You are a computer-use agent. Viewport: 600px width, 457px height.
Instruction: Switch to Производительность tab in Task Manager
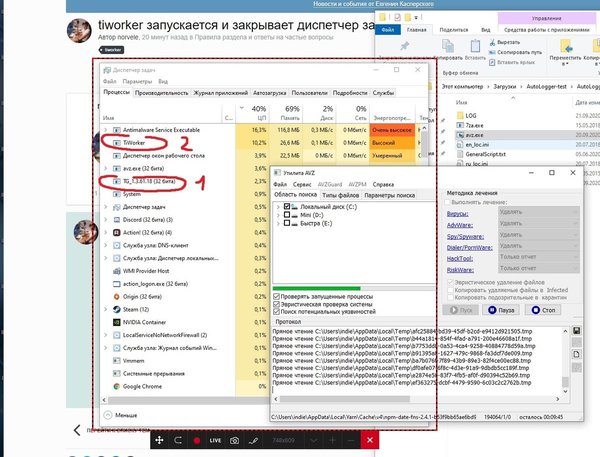tap(161, 93)
